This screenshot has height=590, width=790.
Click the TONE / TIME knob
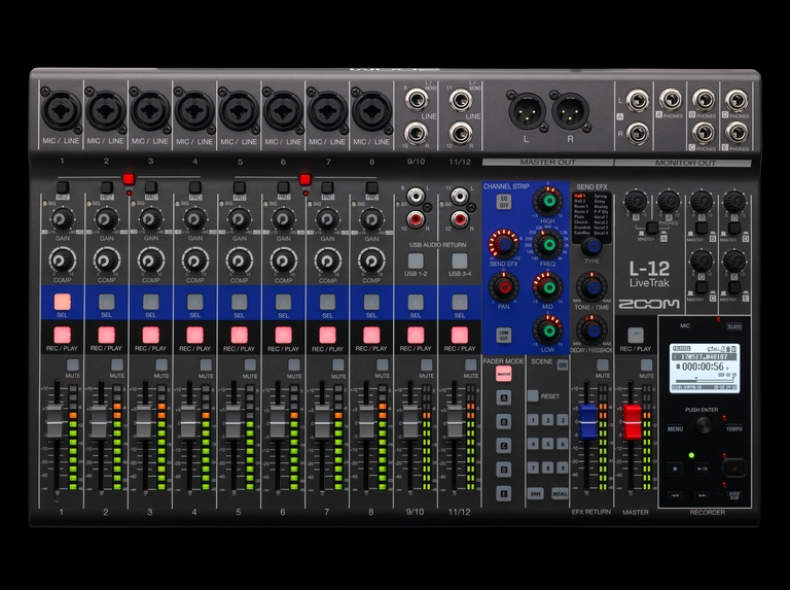click(x=591, y=287)
